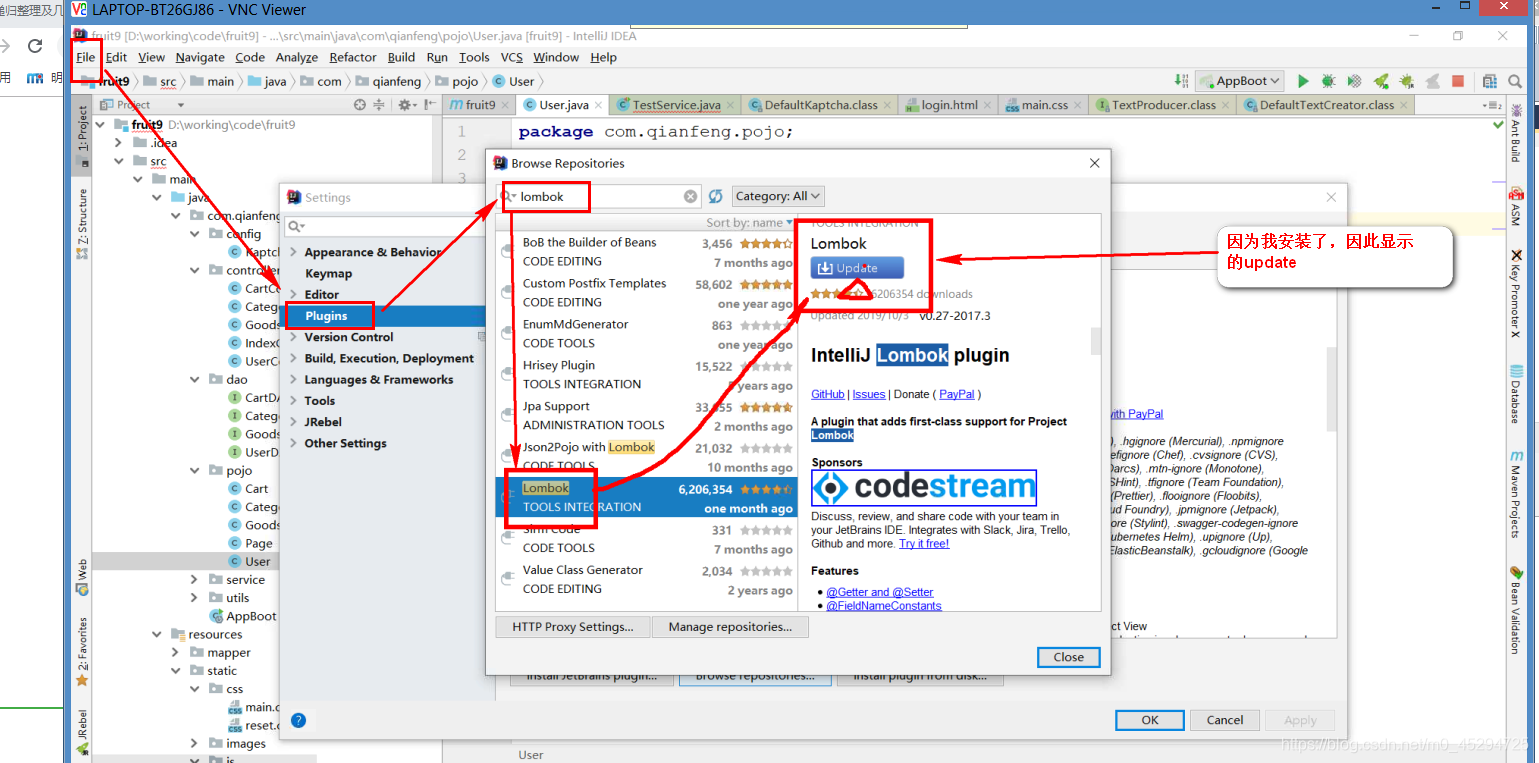Open Key Promoter X side panel

1516,294
